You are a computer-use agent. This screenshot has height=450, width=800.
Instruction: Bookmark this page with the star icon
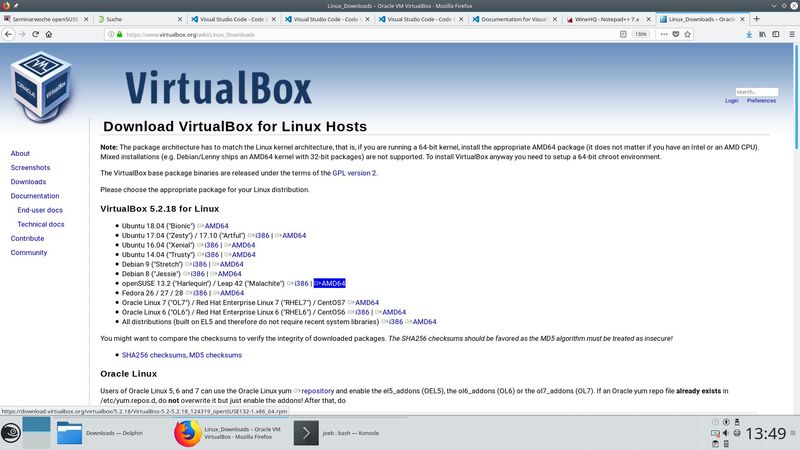click(x=687, y=34)
